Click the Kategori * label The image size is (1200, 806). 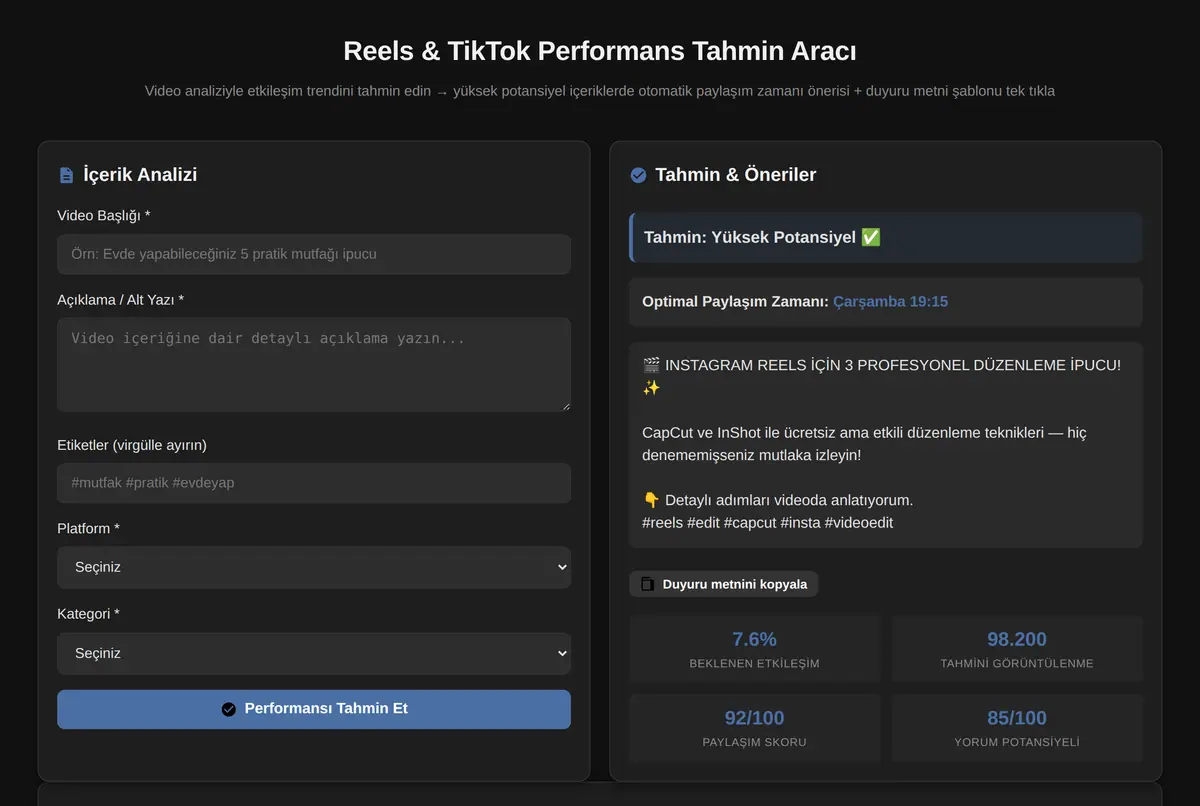88,614
